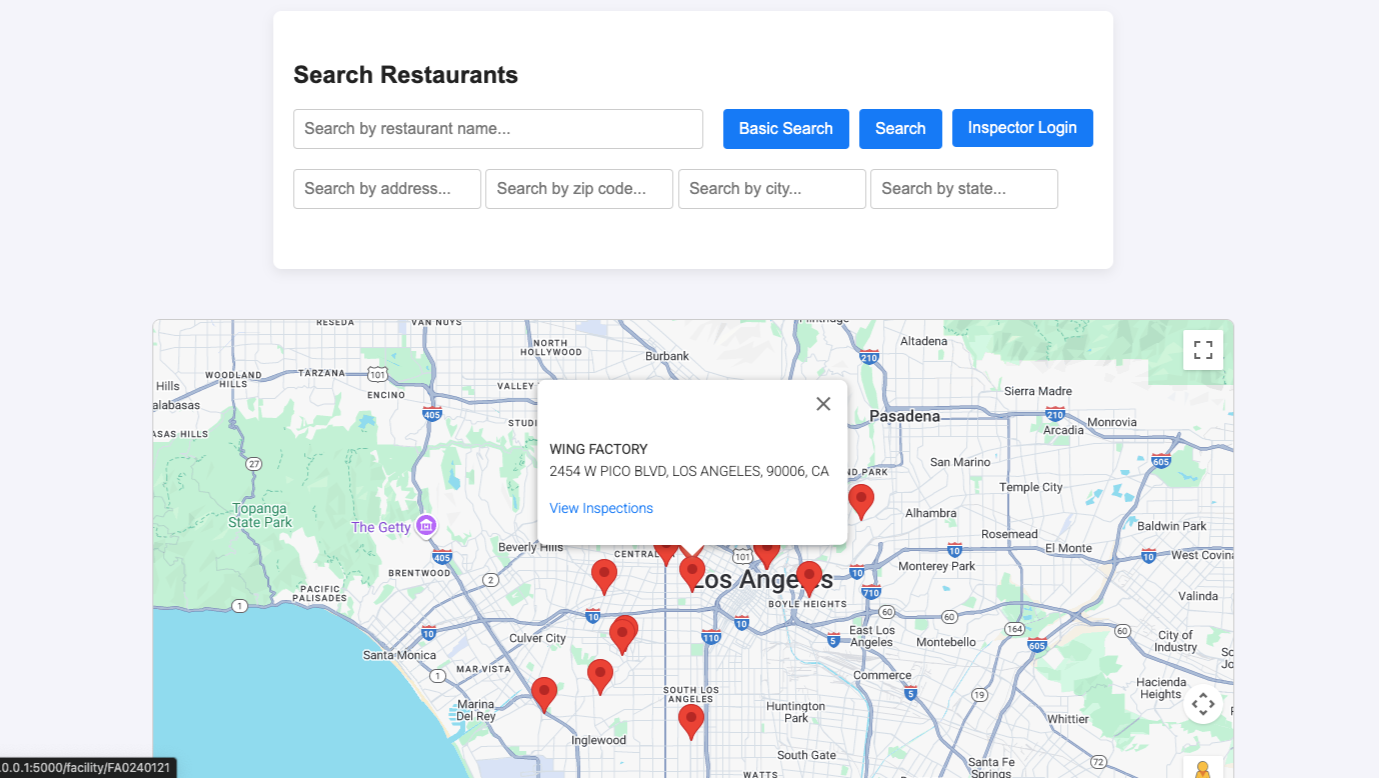Click the San Marino map label
The width and height of the screenshot is (1379, 778).
pyautogui.click(x=960, y=462)
